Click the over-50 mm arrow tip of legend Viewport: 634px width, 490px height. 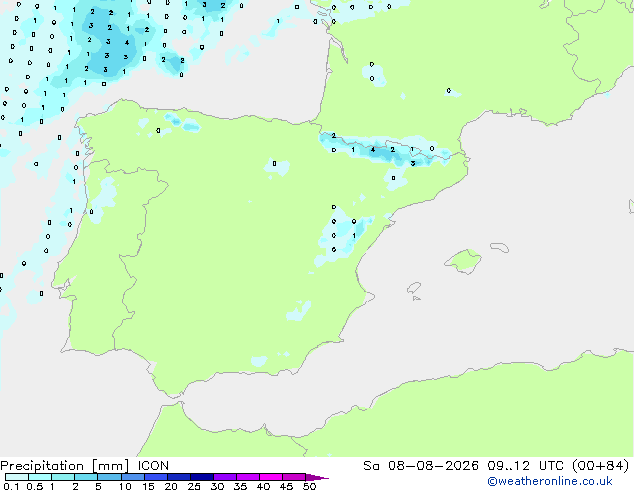pos(317,478)
